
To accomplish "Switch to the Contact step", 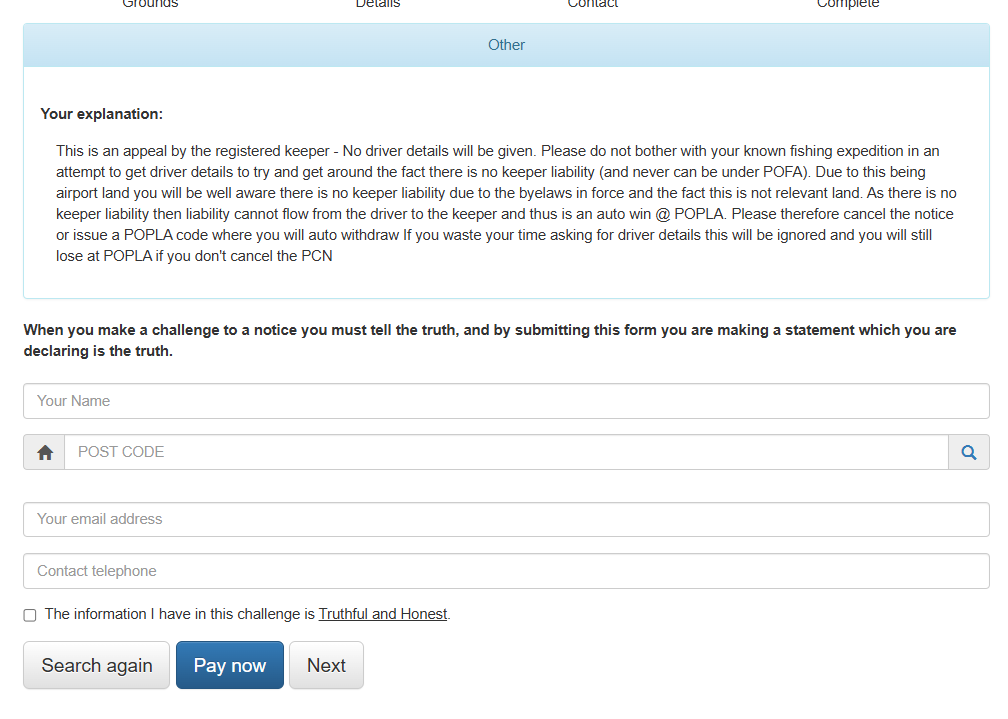I will coord(593,4).
